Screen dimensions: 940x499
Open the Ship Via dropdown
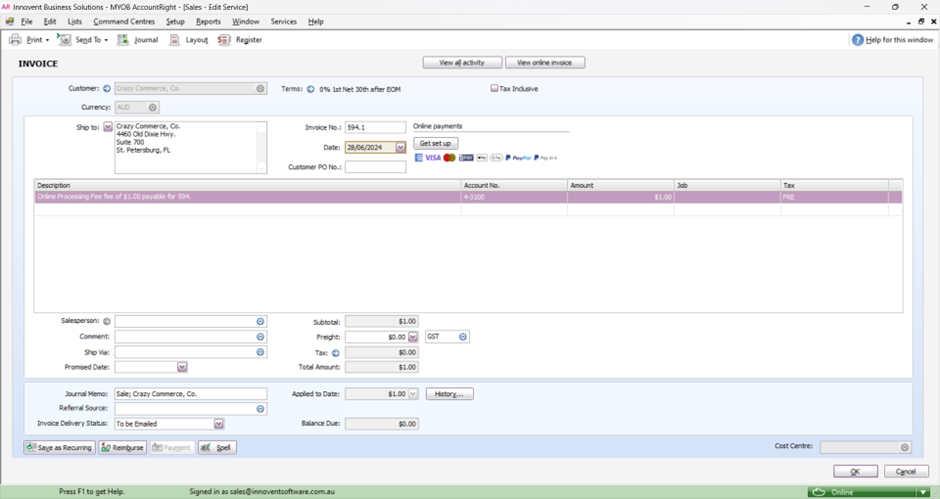point(260,352)
